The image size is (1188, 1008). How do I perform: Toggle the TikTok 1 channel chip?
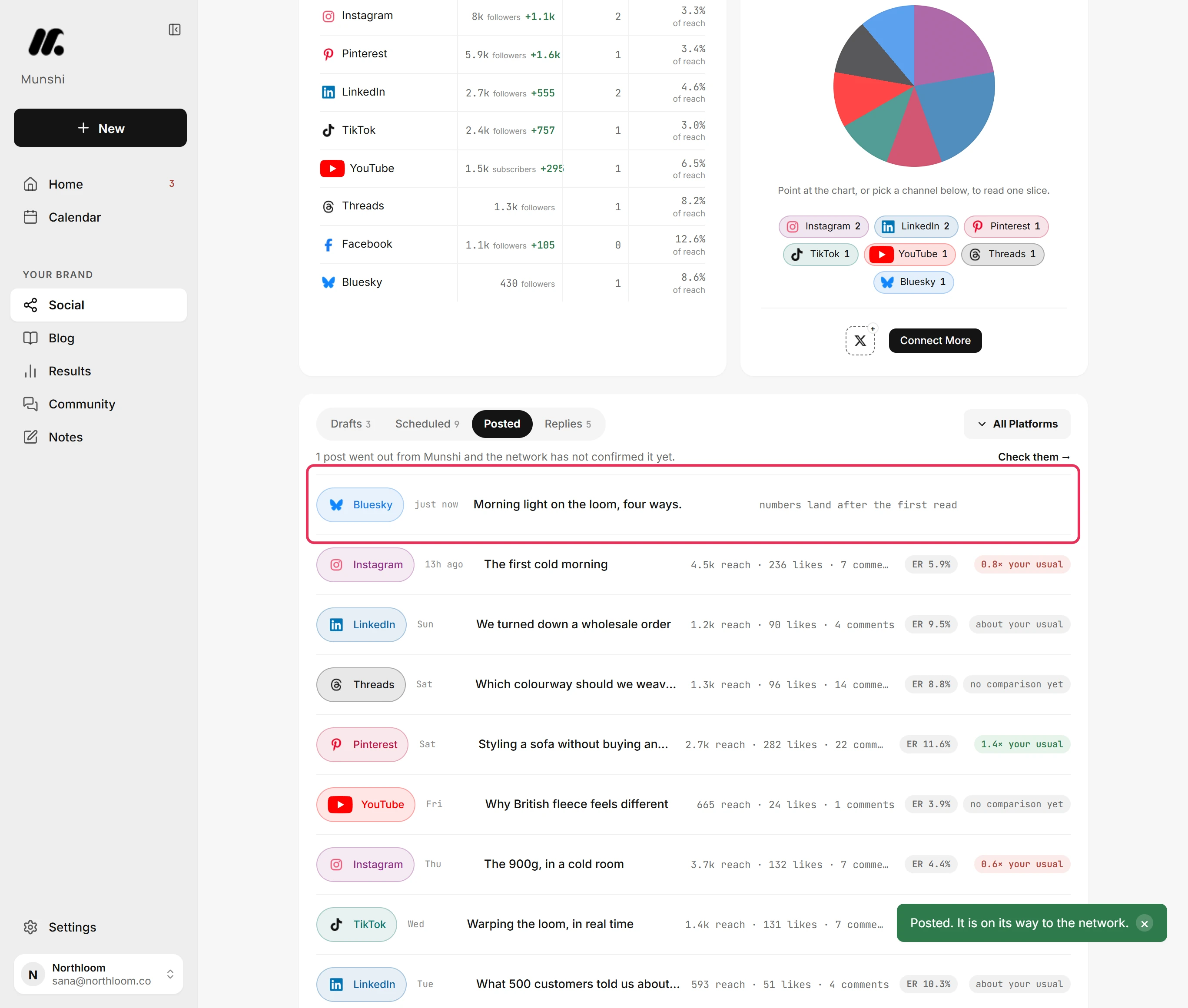[x=820, y=254]
